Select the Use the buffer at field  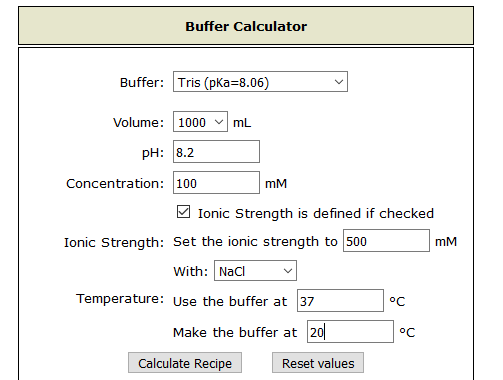click(340, 301)
